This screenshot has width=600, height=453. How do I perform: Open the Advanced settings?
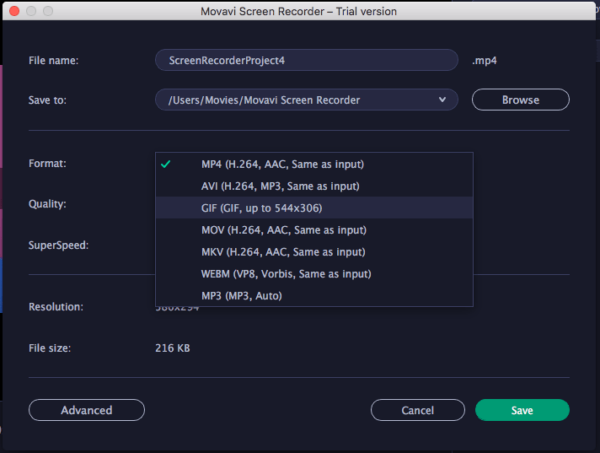point(87,410)
